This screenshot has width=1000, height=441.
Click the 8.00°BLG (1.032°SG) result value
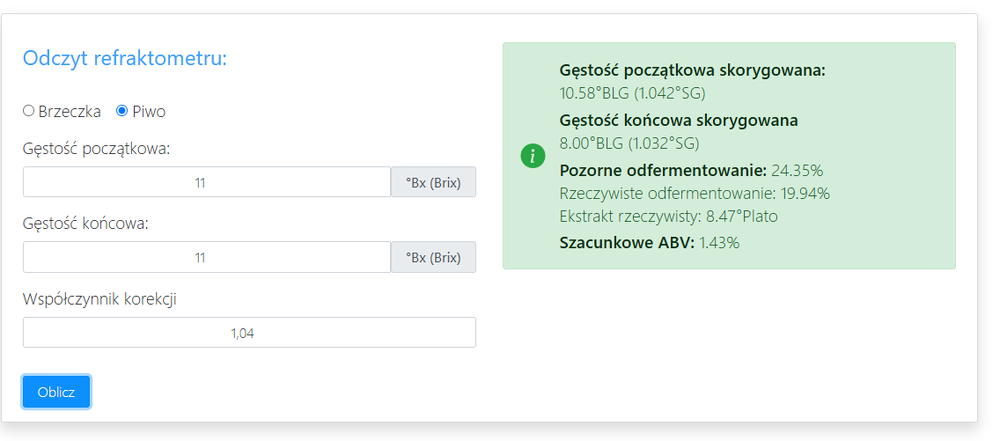point(629,143)
